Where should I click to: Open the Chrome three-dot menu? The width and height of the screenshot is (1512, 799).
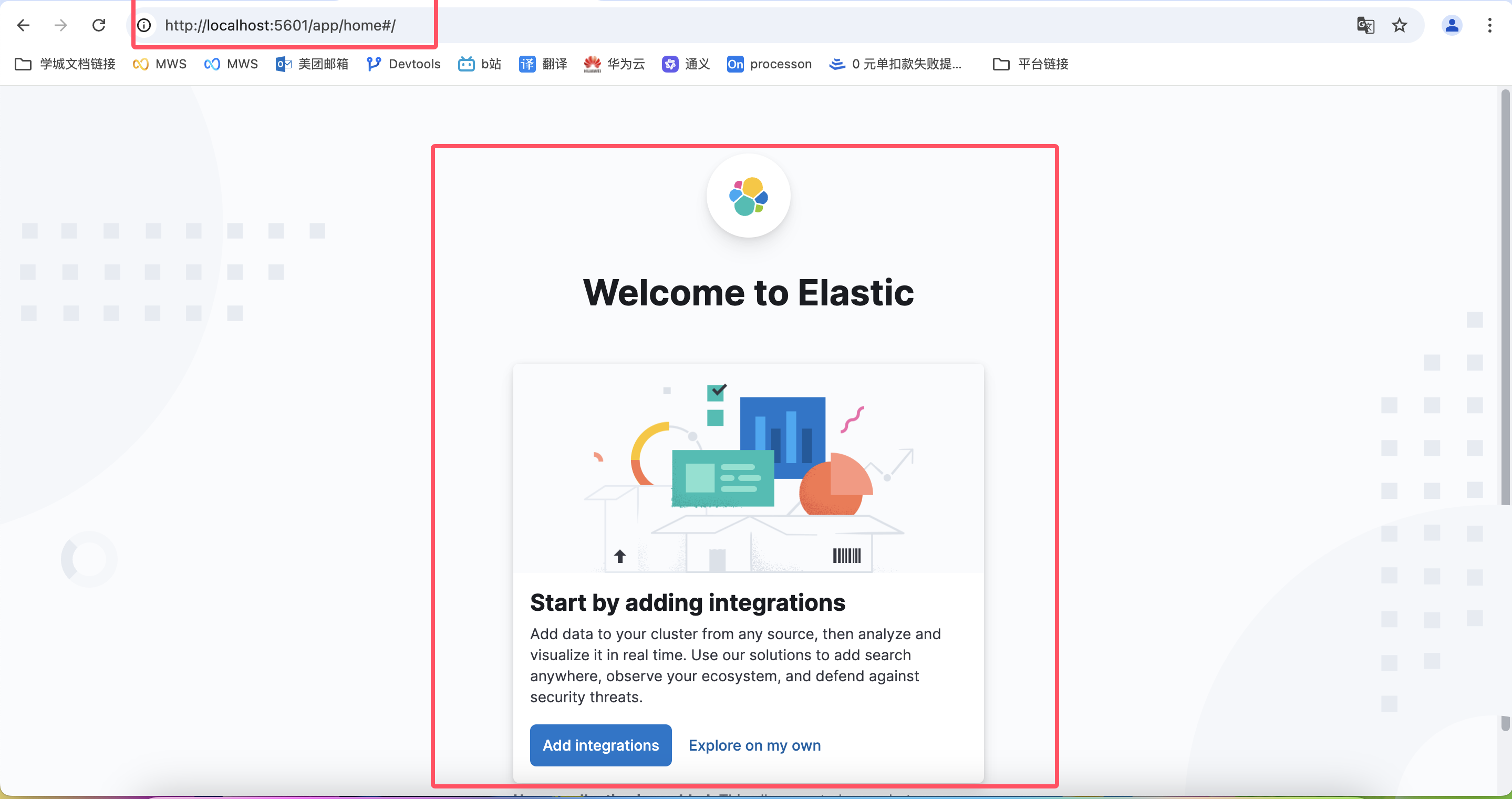1490,25
